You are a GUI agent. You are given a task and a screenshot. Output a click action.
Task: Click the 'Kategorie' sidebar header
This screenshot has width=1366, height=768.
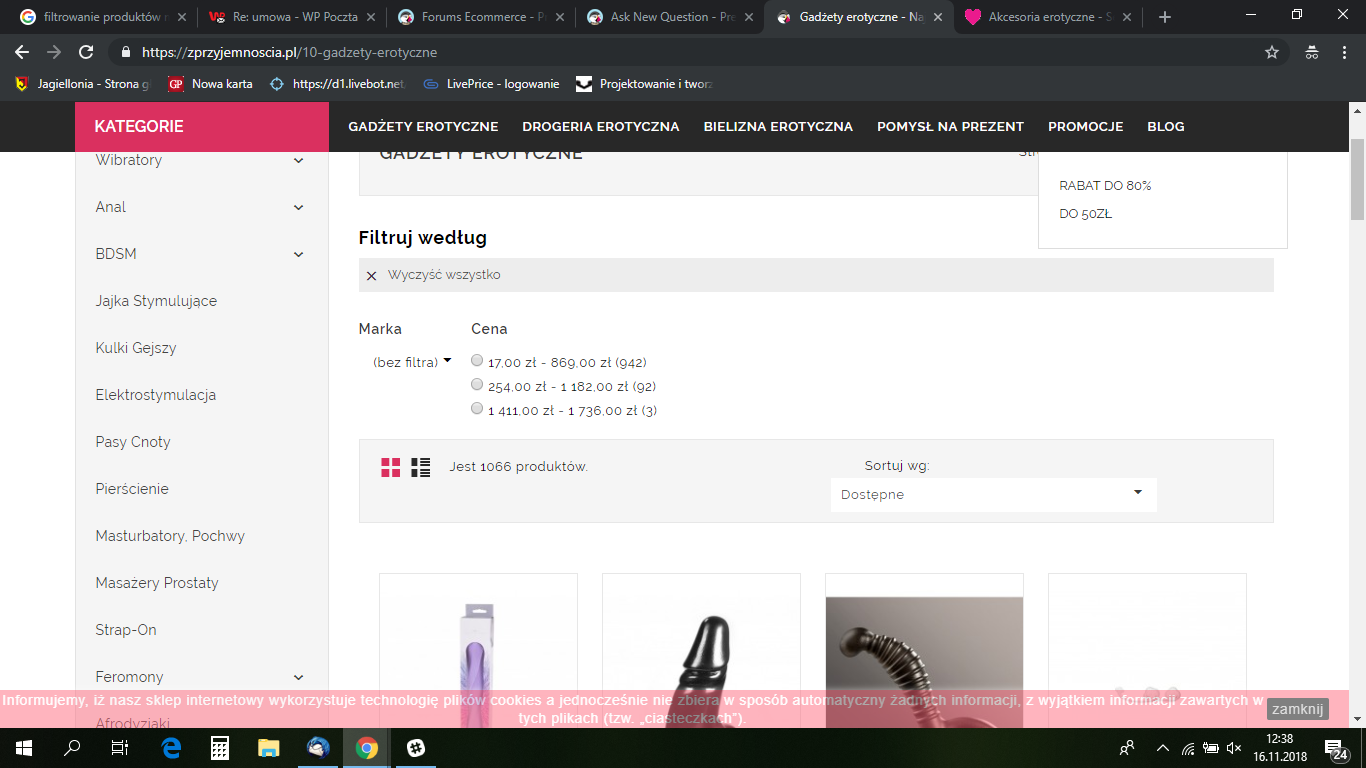202,127
